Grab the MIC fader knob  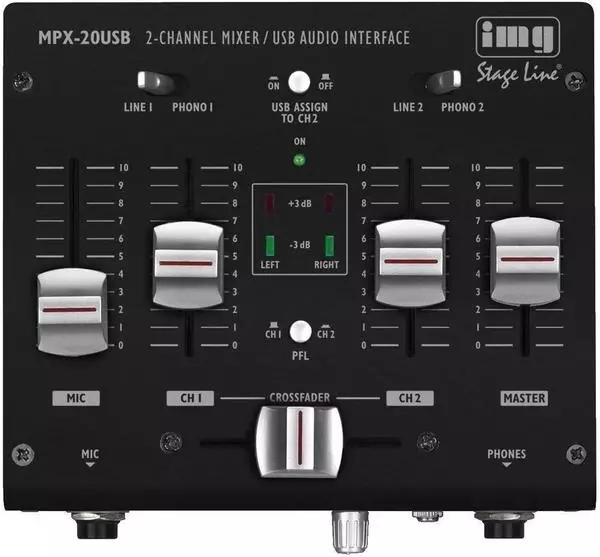coord(72,312)
